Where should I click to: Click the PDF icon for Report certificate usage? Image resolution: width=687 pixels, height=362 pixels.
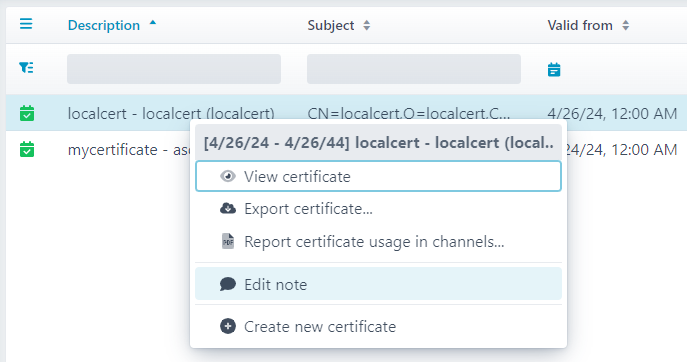228,241
